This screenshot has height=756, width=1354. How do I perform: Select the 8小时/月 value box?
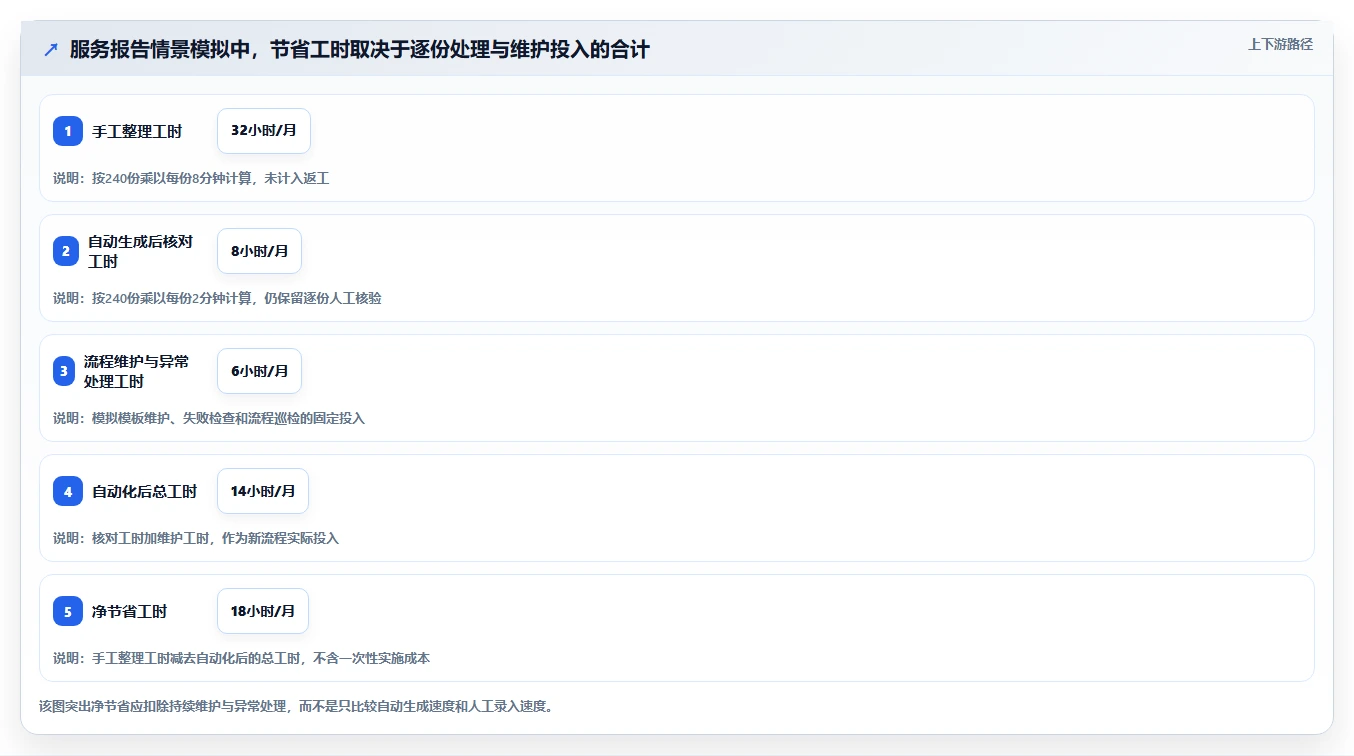[x=259, y=251]
